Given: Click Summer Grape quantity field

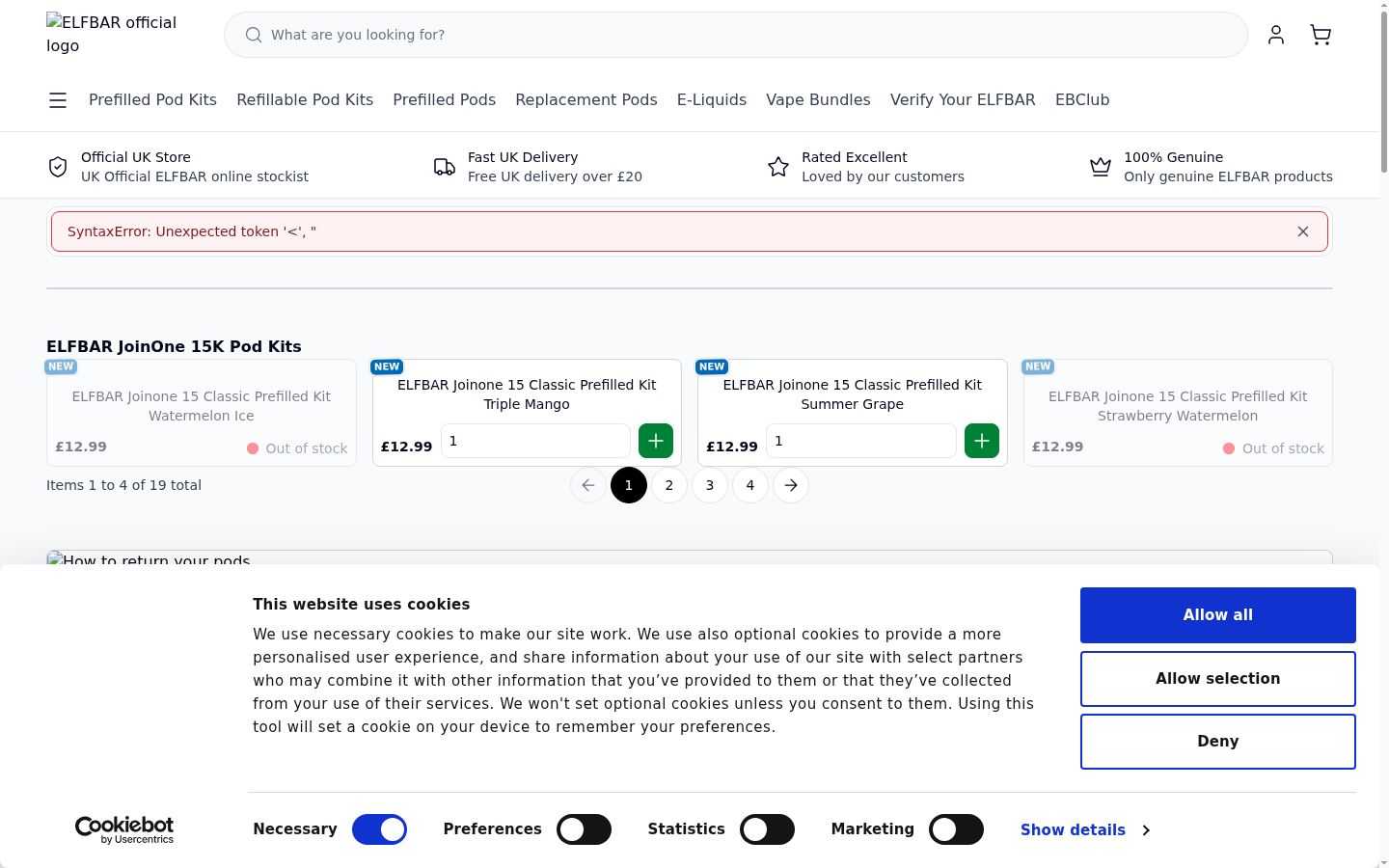Looking at the screenshot, I should pyautogui.click(x=860, y=441).
